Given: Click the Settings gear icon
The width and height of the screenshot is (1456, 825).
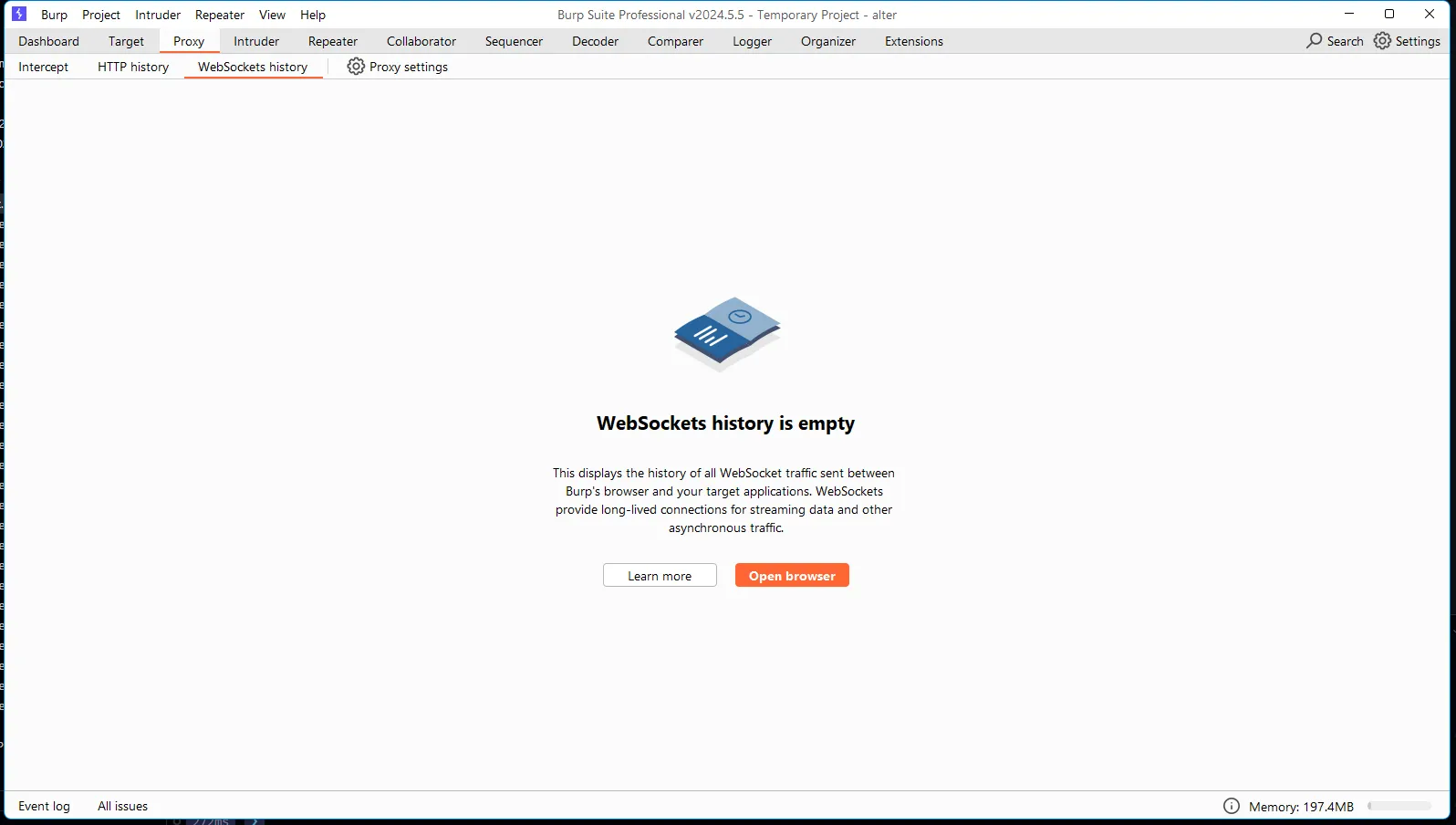Looking at the screenshot, I should [x=1382, y=41].
